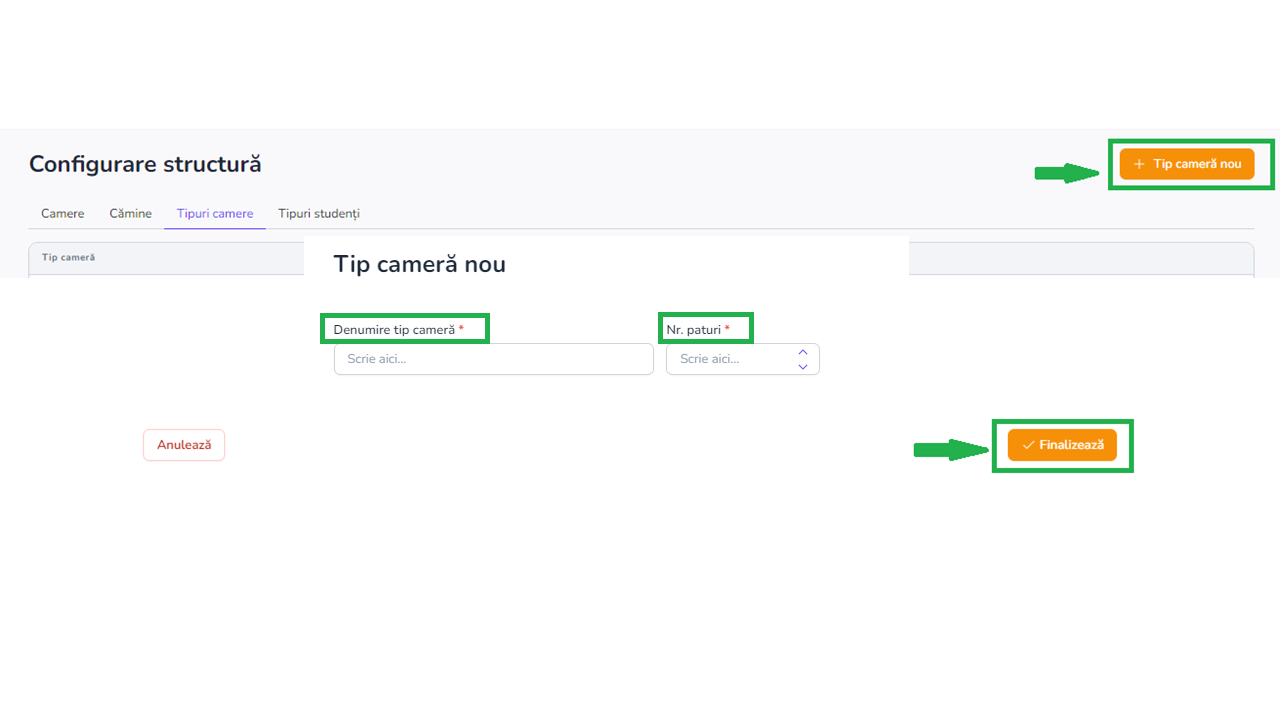Screen dimensions: 1280x720
Task: Click the Configurare structură page heading
Action: tap(145, 164)
